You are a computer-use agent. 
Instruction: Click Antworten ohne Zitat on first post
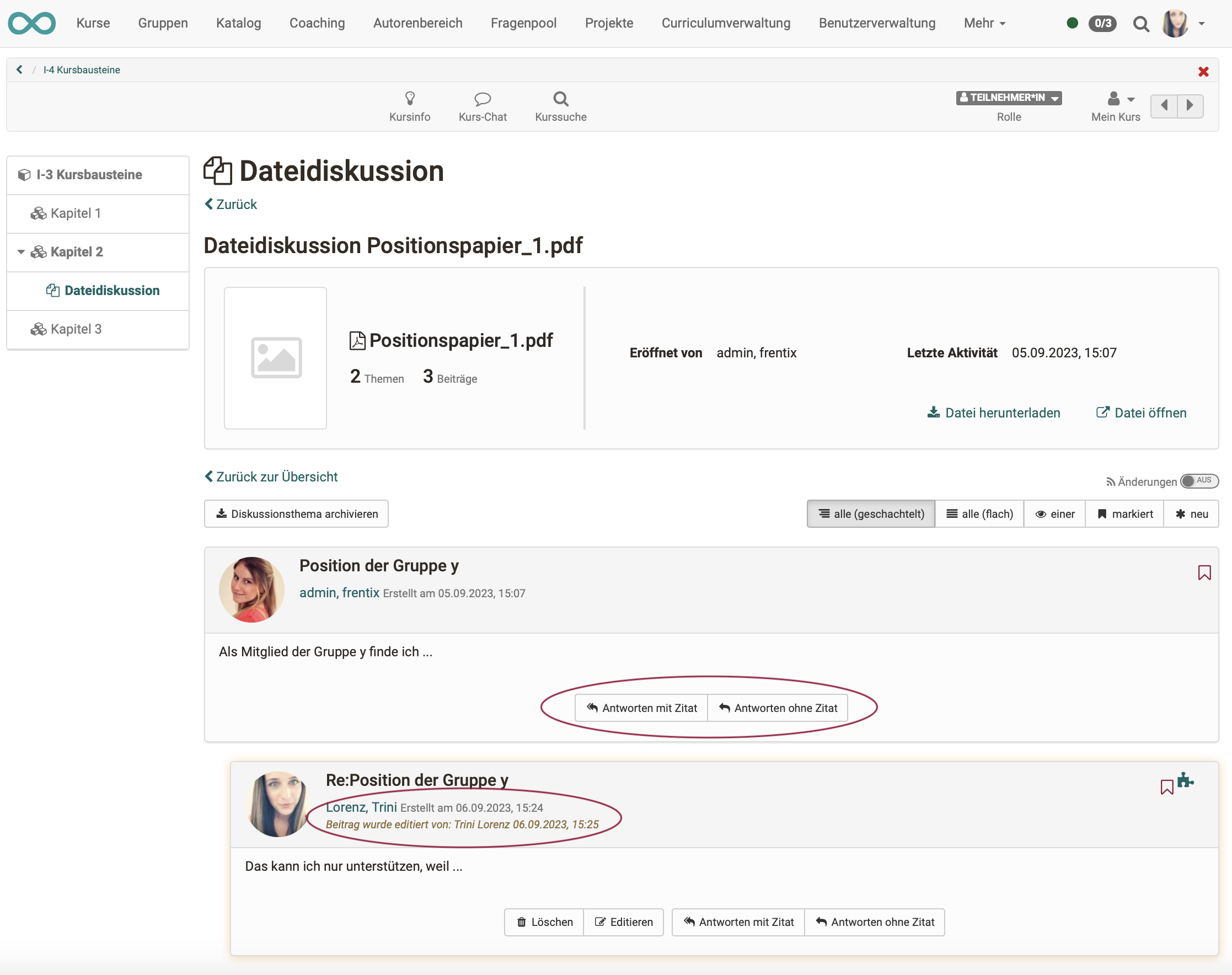point(779,708)
